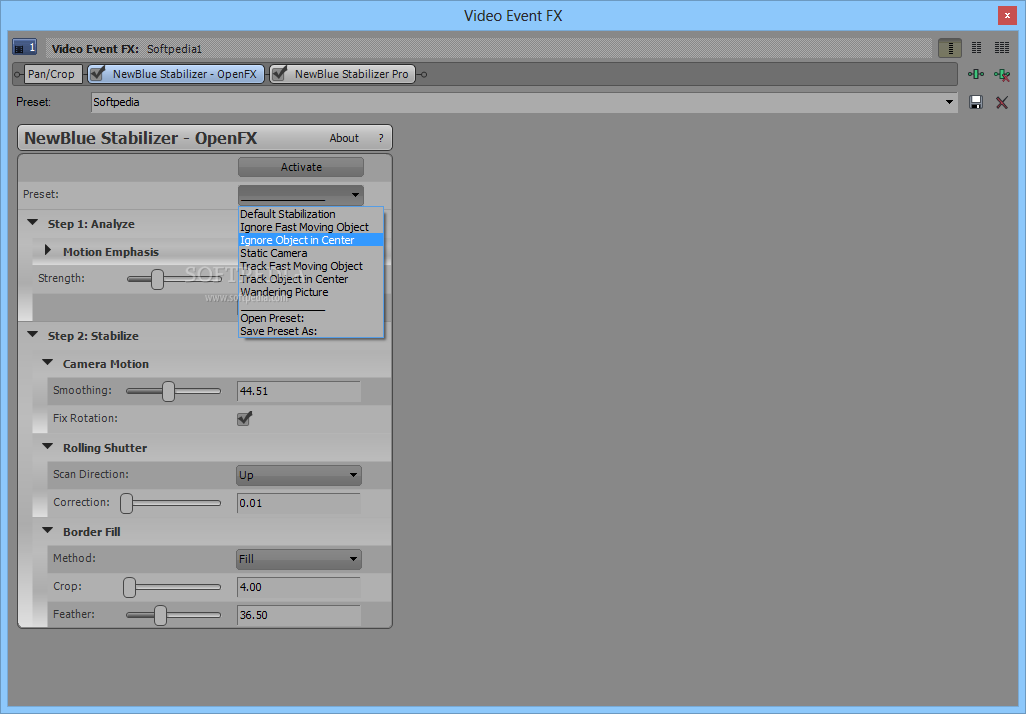Choose Ignore Fast Moving Object preset
The image size is (1026, 714).
(311, 227)
